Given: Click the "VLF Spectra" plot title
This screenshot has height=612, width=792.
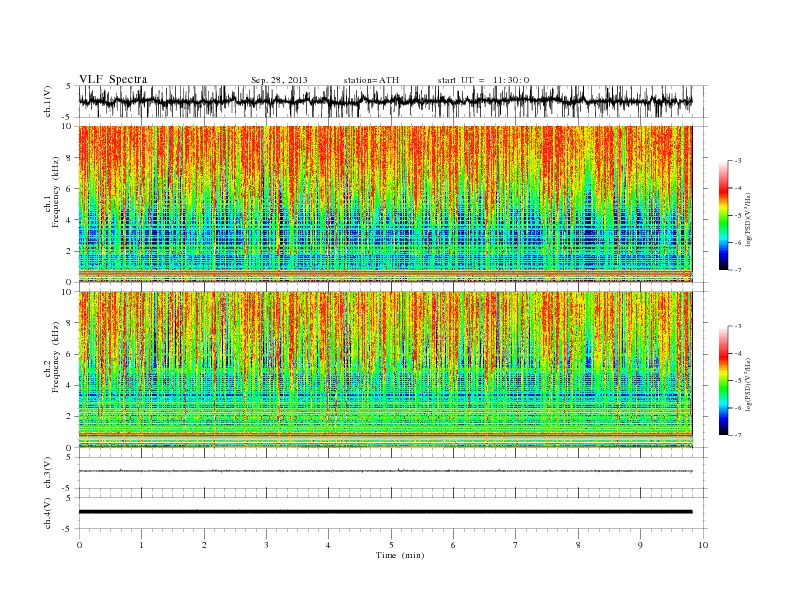Looking at the screenshot, I should click(x=113, y=79).
